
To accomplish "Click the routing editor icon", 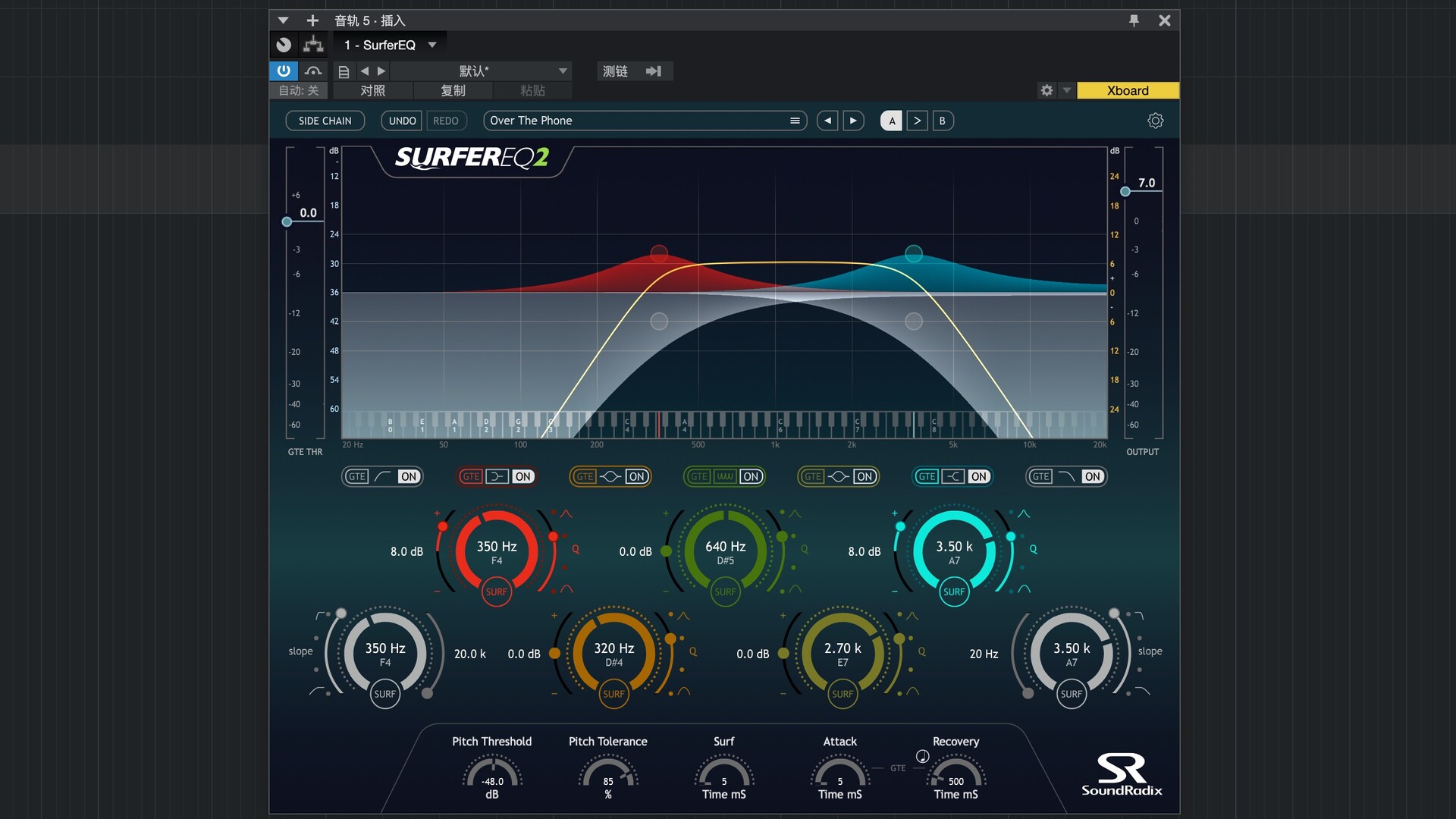I will tap(313, 45).
